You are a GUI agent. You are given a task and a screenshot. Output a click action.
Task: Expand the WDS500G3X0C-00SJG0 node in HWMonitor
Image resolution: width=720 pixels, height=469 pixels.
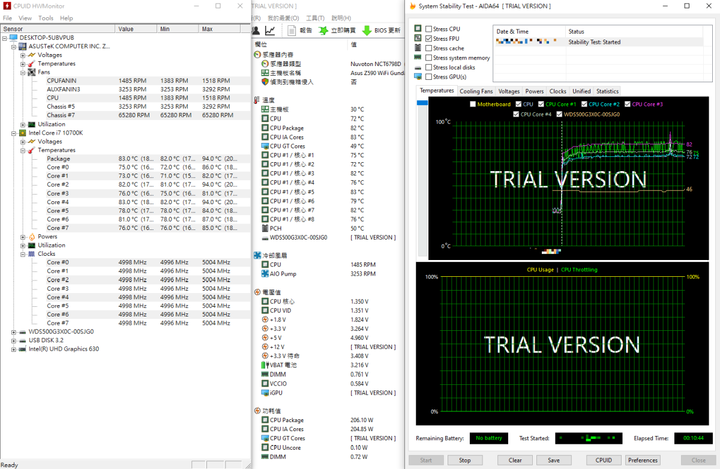coord(14,333)
